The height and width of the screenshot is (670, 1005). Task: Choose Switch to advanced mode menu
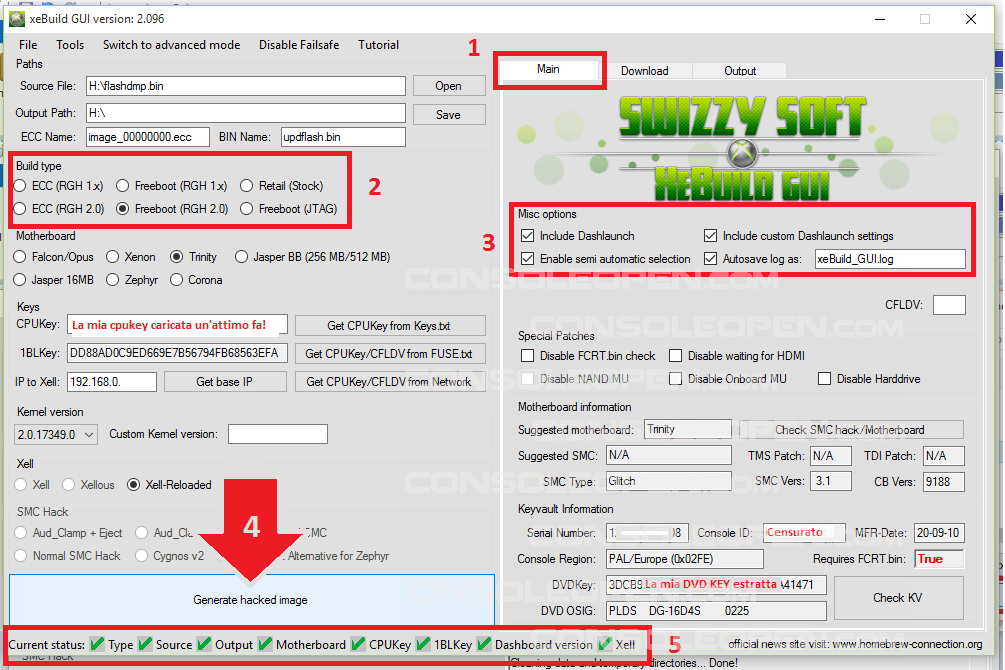171,45
